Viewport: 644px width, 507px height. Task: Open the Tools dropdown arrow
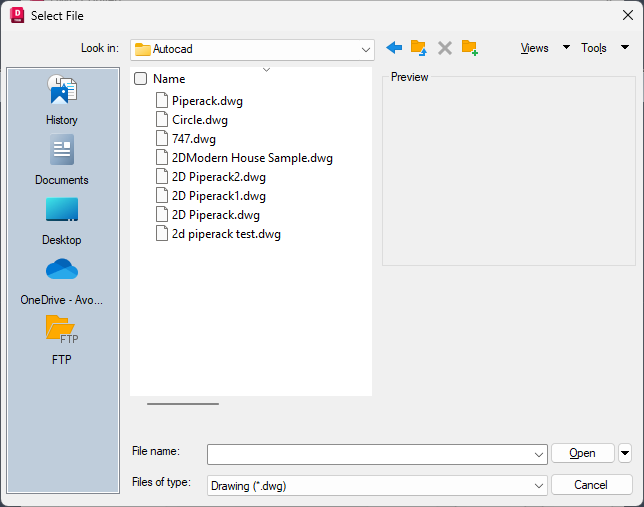[x=625, y=47]
